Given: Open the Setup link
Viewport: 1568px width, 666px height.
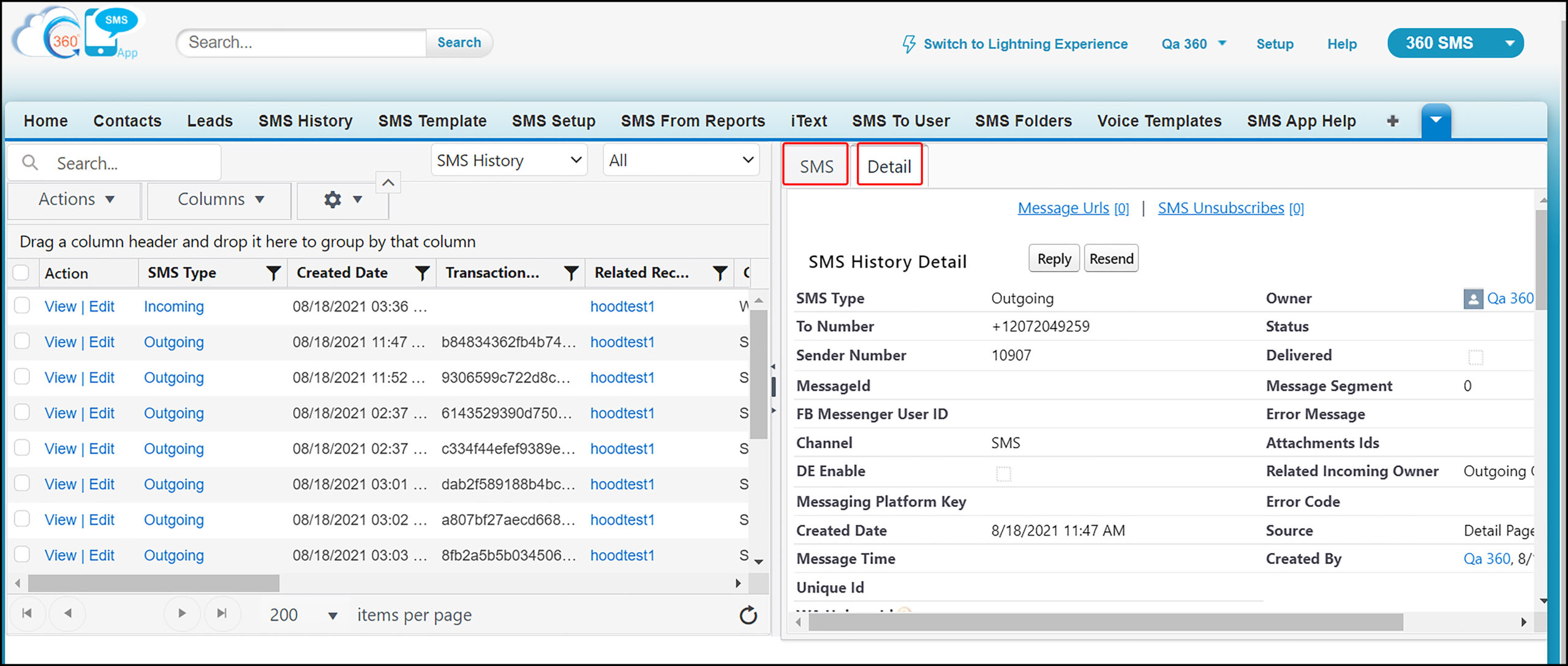Looking at the screenshot, I should coord(1275,44).
